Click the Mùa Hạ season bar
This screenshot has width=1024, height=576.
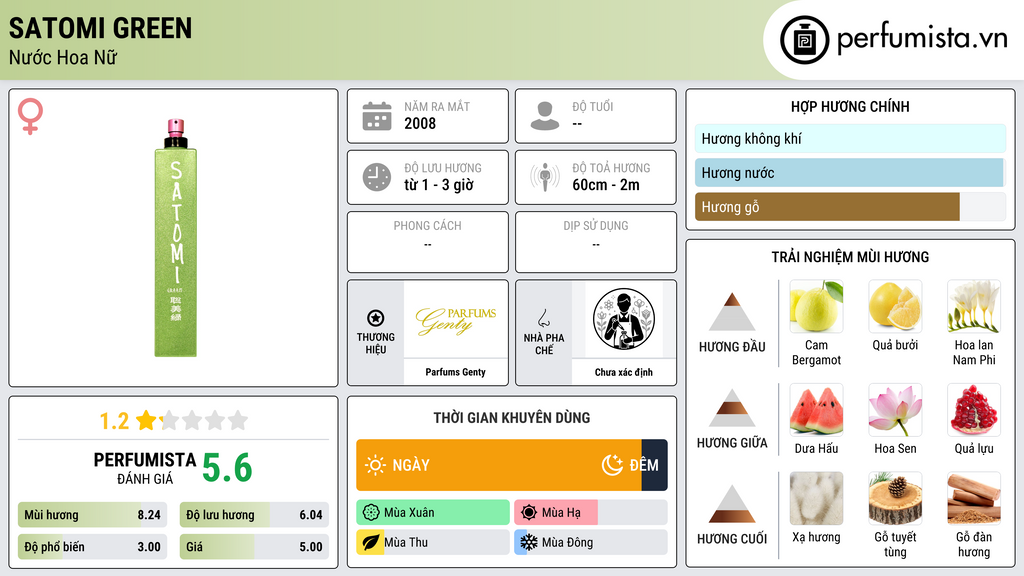tap(590, 512)
